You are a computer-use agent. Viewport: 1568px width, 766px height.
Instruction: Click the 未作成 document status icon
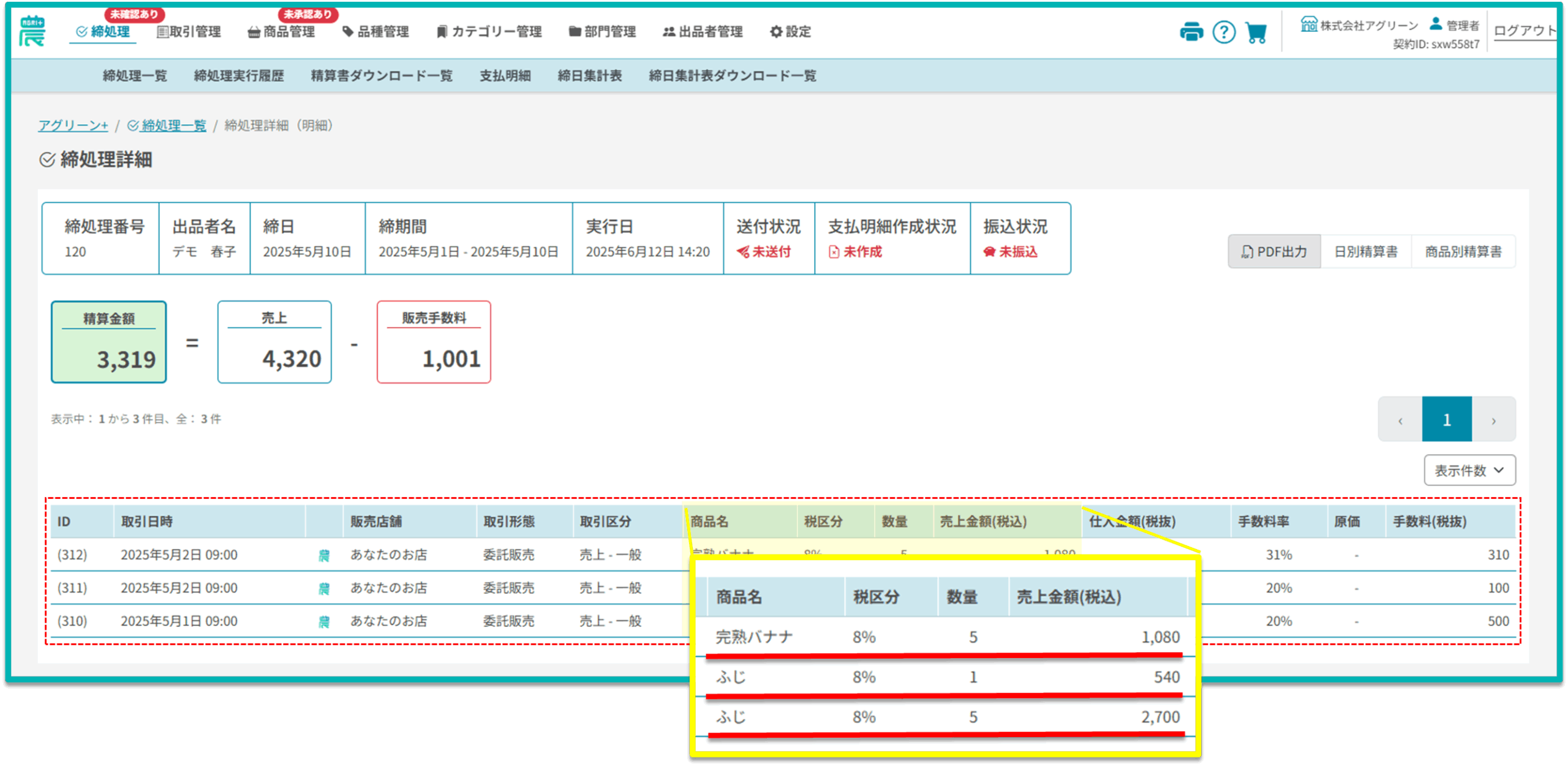click(834, 252)
